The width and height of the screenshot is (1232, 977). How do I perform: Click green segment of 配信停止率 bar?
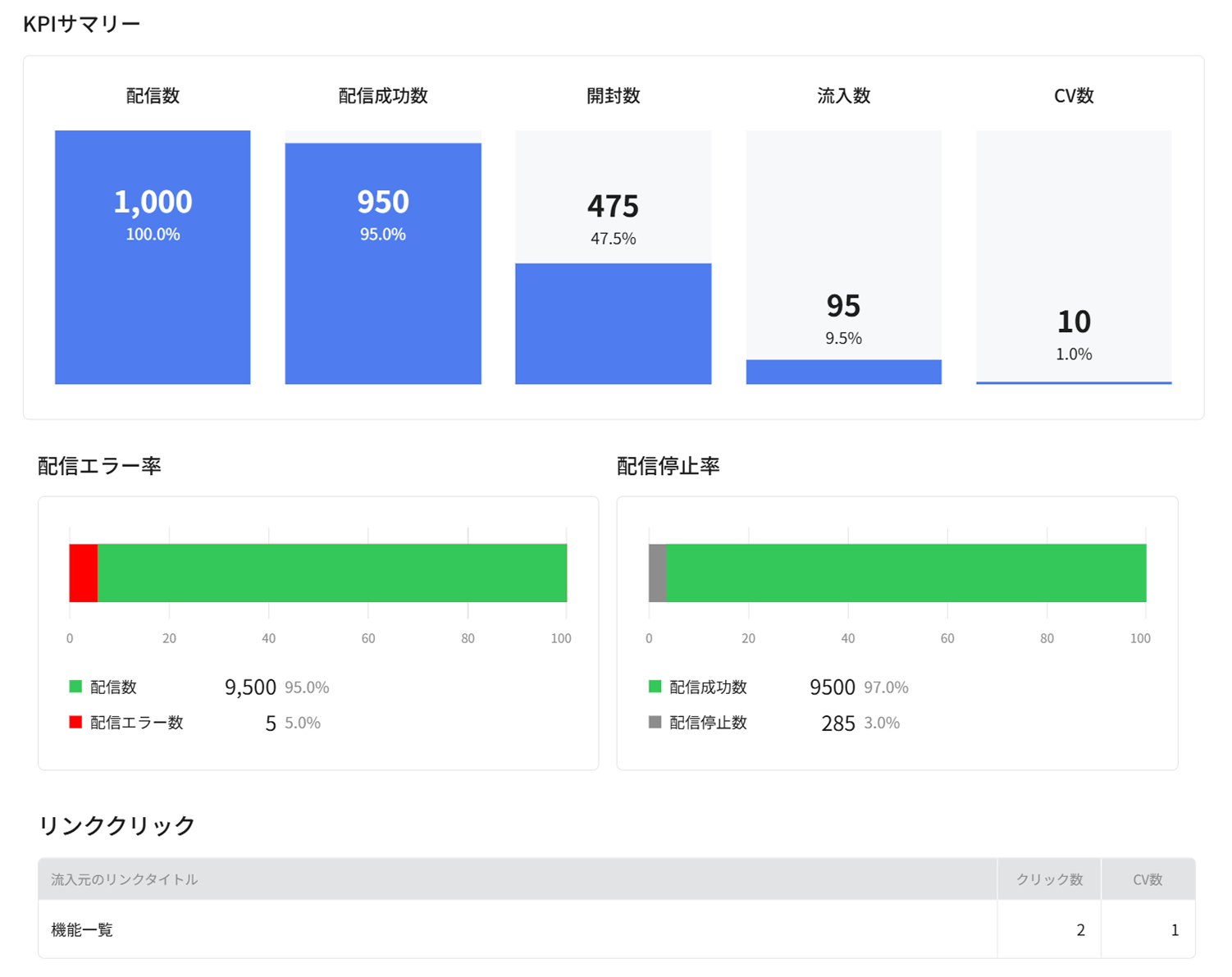(906, 573)
